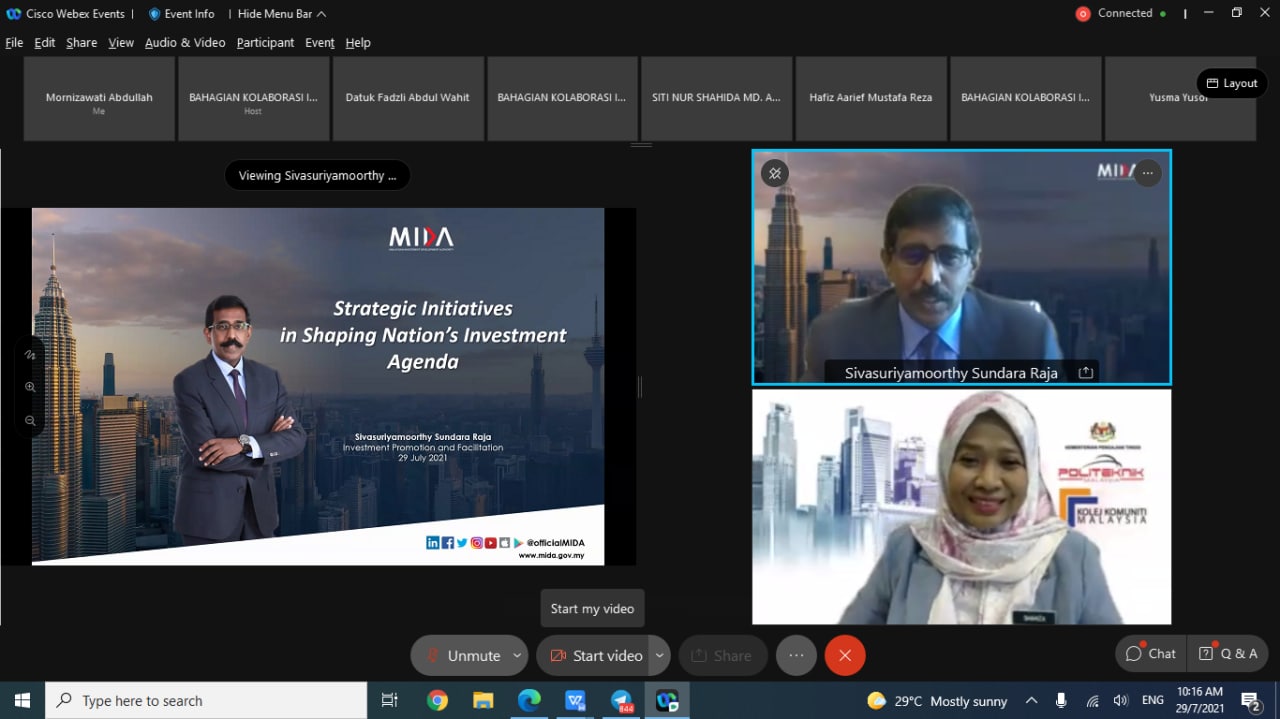1280x719 pixels.
Task: Select Hafiz Aarief Mustafa Reza participant tile
Action: [871, 98]
